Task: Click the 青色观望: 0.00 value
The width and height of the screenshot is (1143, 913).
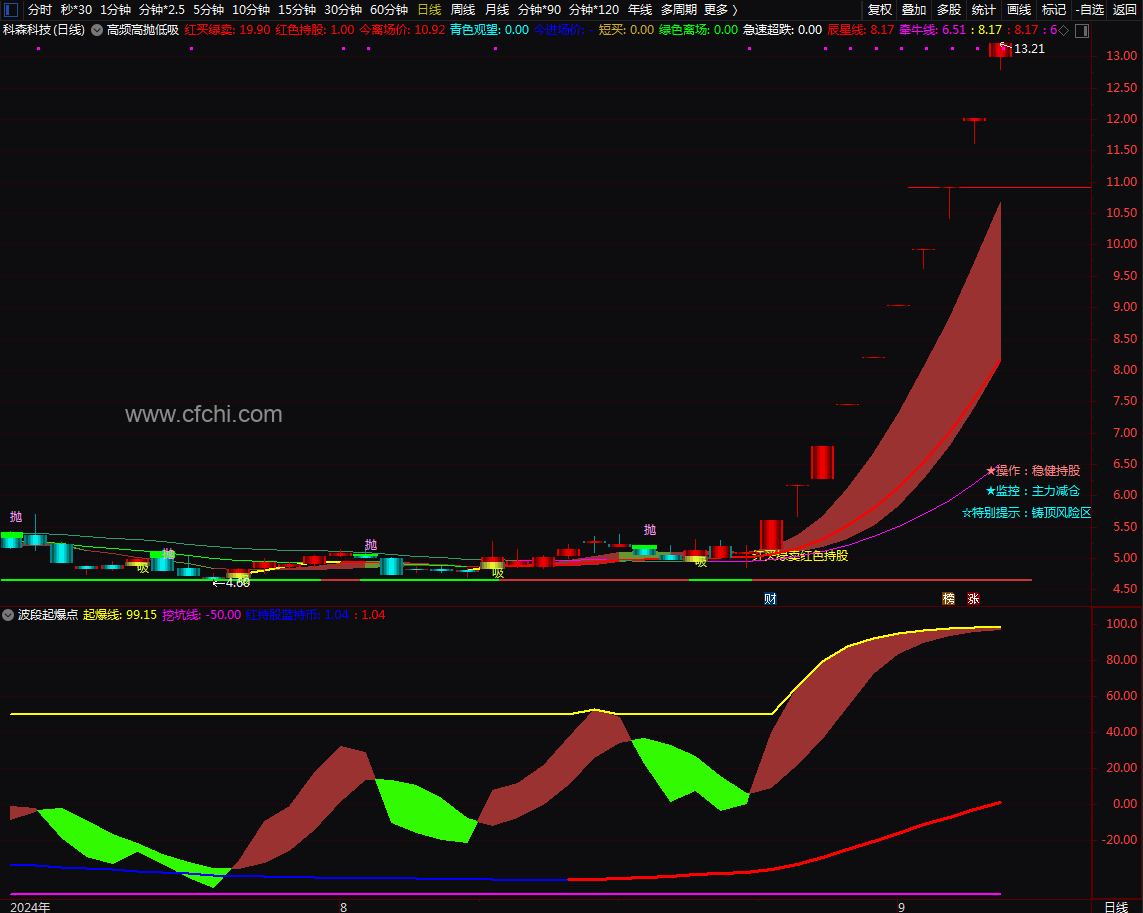Action: [x=489, y=30]
